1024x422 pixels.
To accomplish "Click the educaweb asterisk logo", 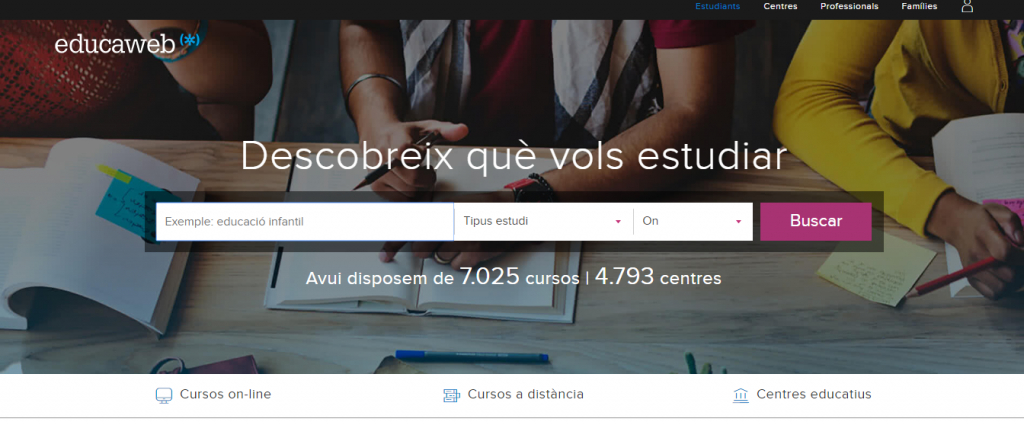I will point(189,41).
